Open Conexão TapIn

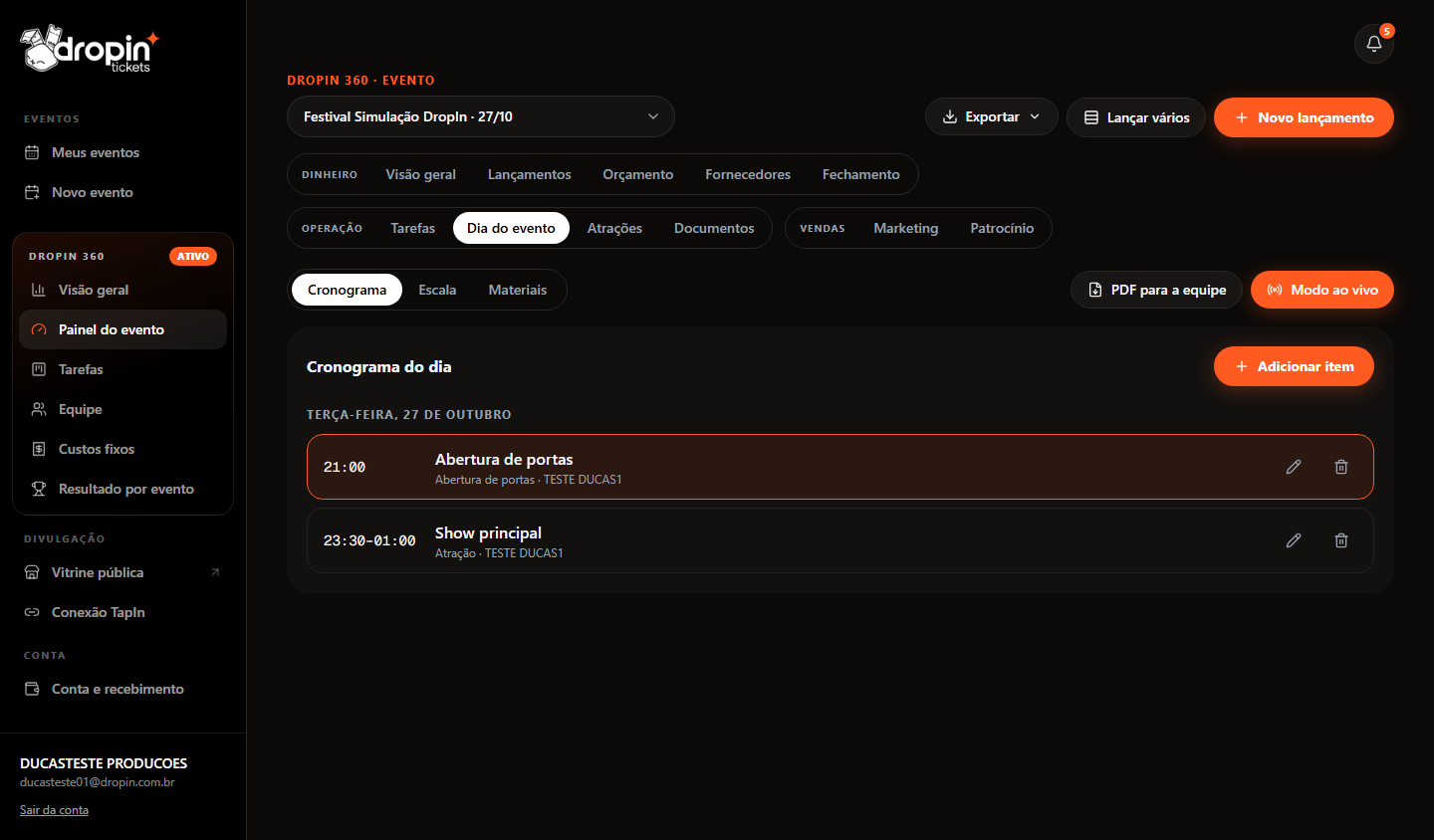coord(123,612)
